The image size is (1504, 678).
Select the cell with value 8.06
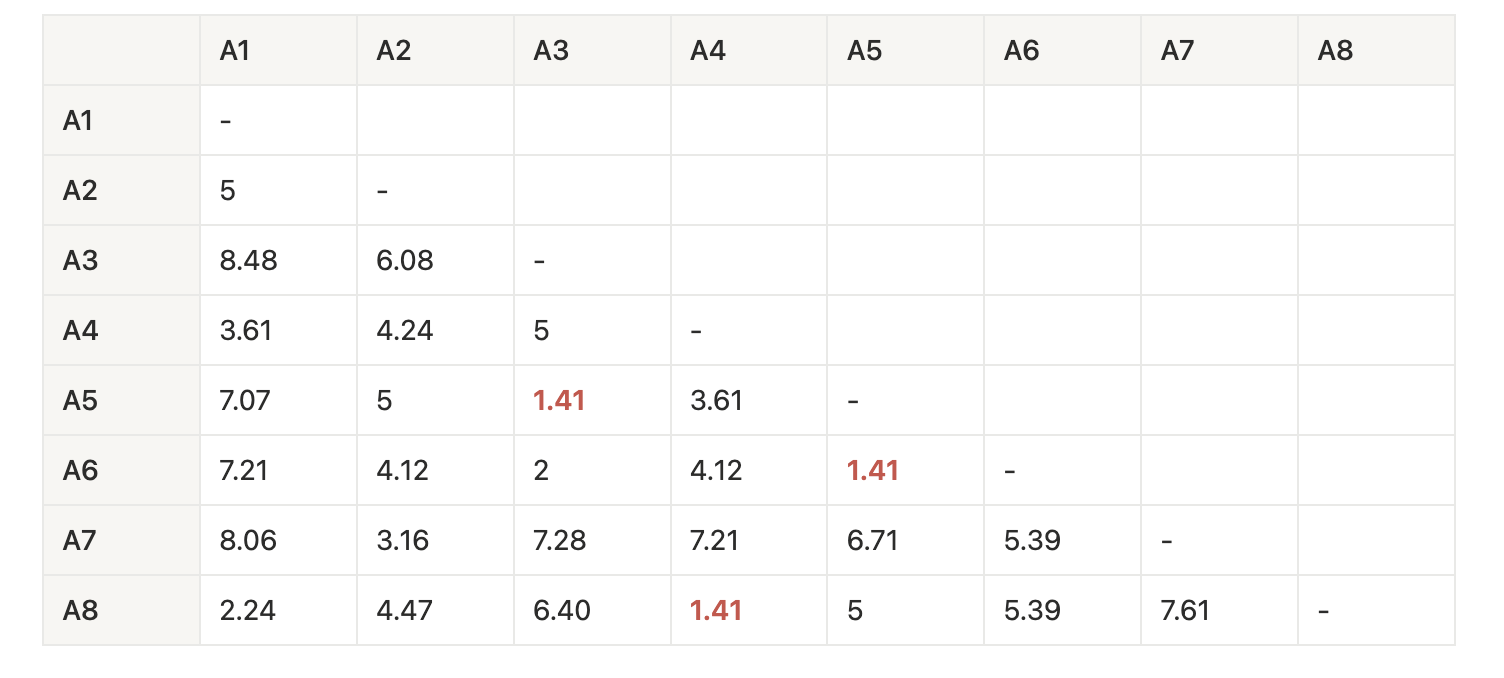coord(248,541)
